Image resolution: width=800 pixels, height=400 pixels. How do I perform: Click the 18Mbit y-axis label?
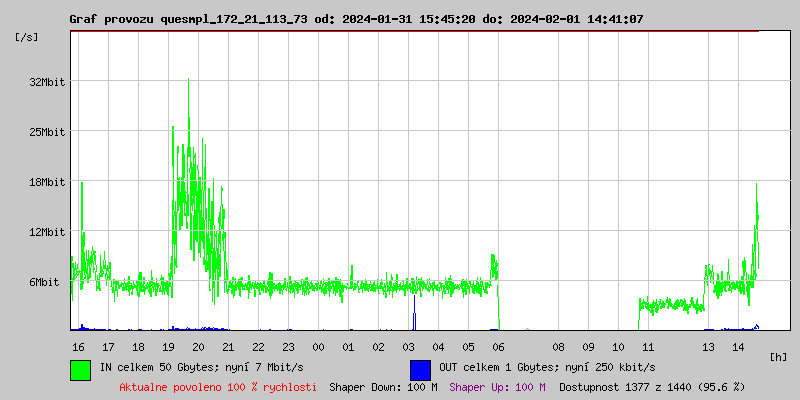(x=47, y=182)
